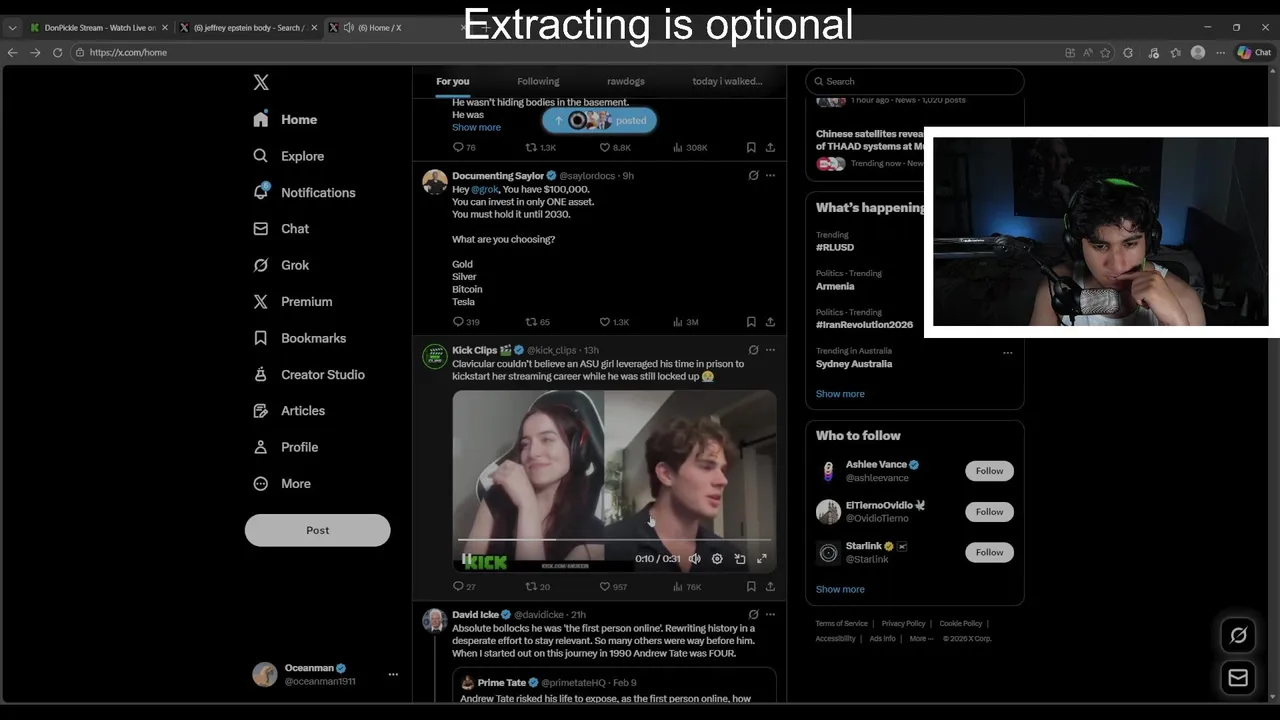Click the new posts 'posted' pill

pyautogui.click(x=600, y=120)
